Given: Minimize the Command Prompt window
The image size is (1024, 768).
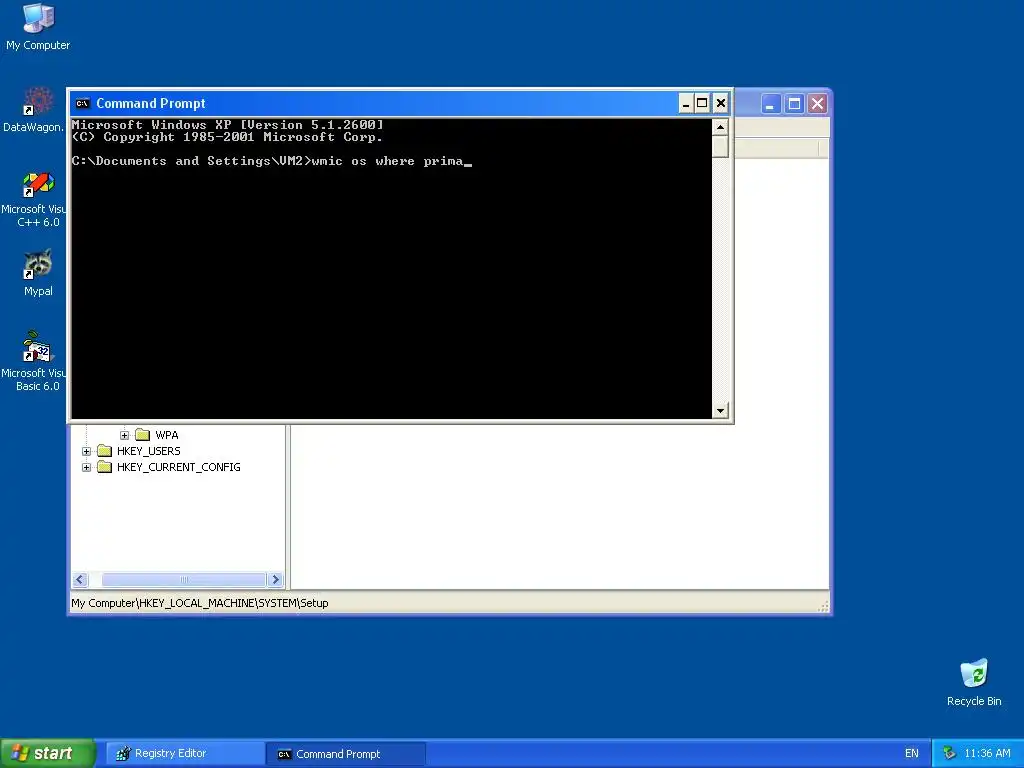Looking at the screenshot, I should [686, 103].
